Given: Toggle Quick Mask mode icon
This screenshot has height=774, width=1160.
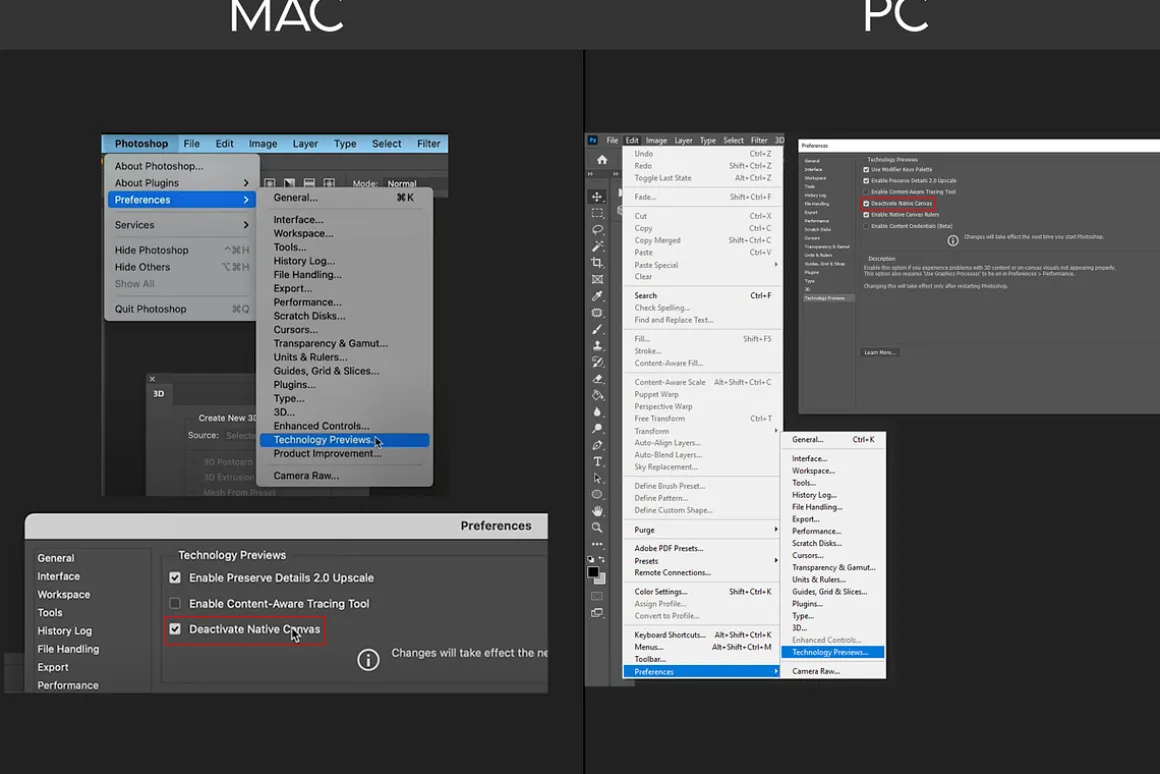Looking at the screenshot, I should pyautogui.click(x=597, y=596).
